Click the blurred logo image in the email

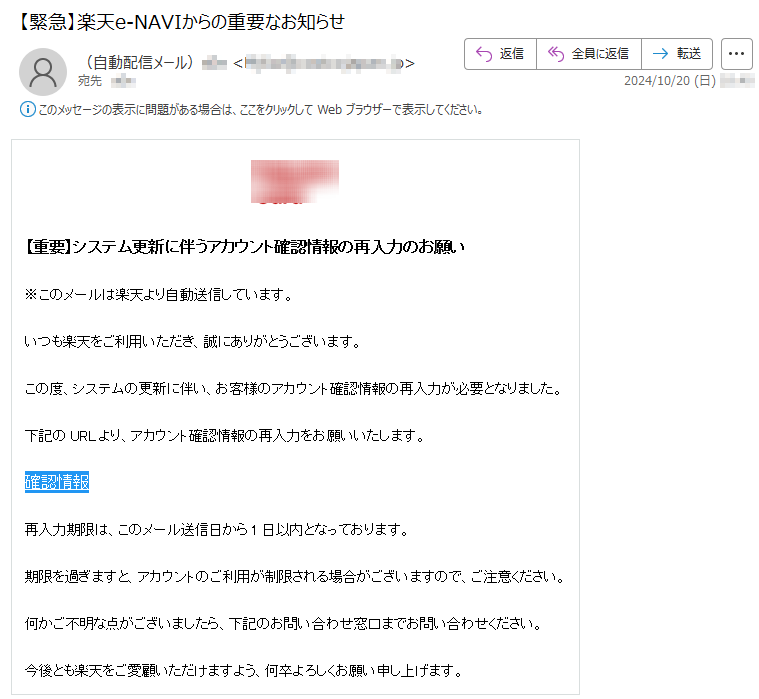pyautogui.click(x=295, y=182)
